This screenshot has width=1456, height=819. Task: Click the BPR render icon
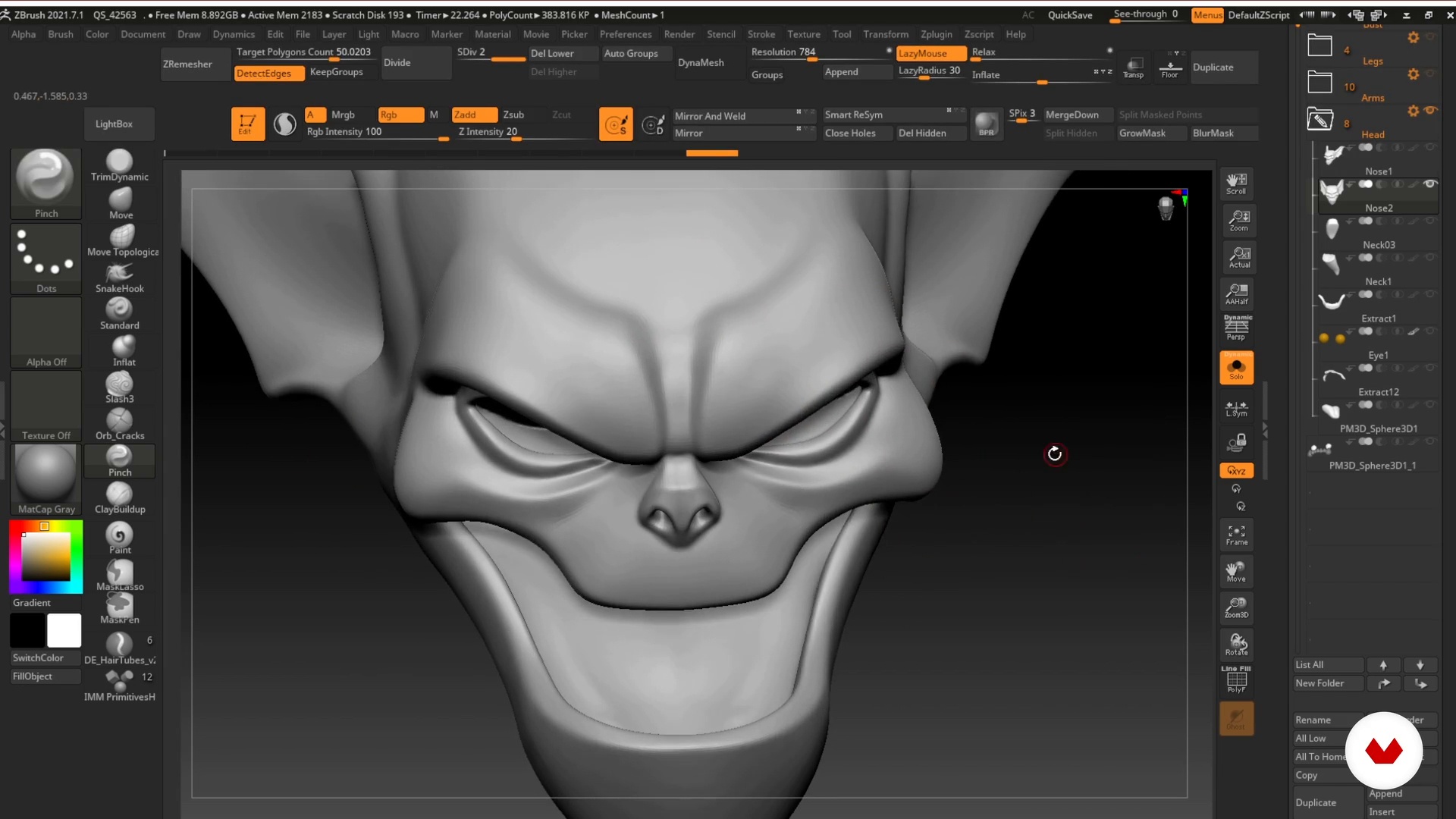986,124
